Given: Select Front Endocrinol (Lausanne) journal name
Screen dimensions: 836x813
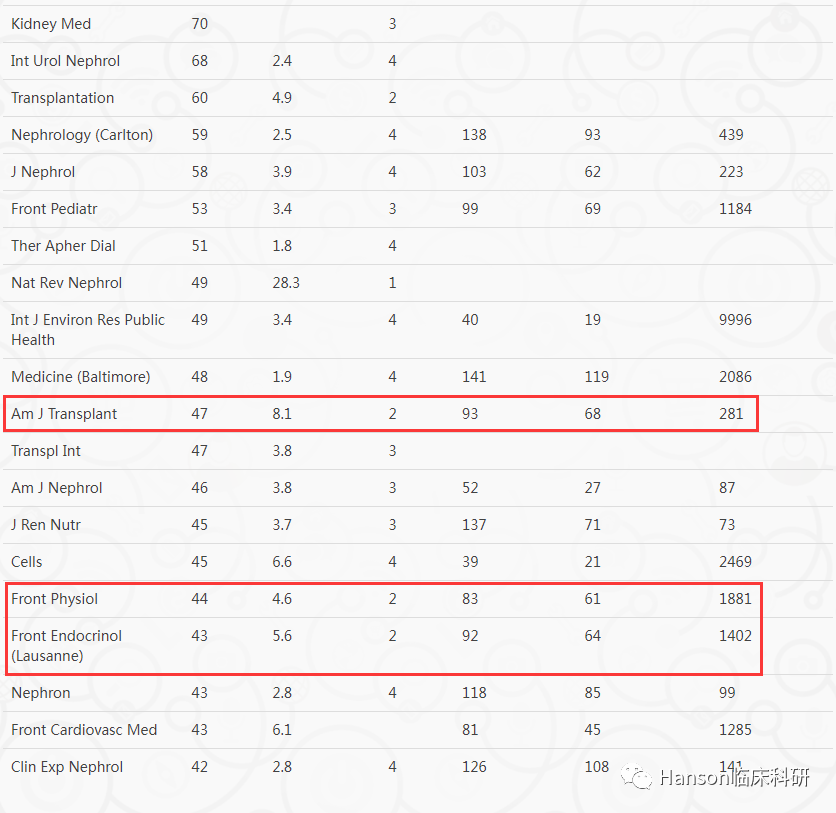Looking at the screenshot, I should click(x=67, y=646).
